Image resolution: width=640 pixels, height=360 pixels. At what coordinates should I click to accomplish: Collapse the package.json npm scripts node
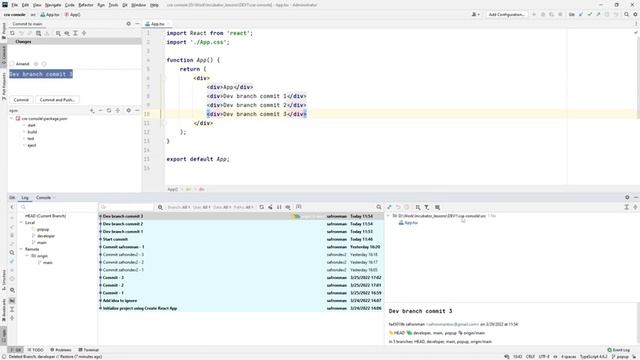pyautogui.click(x=11, y=119)
